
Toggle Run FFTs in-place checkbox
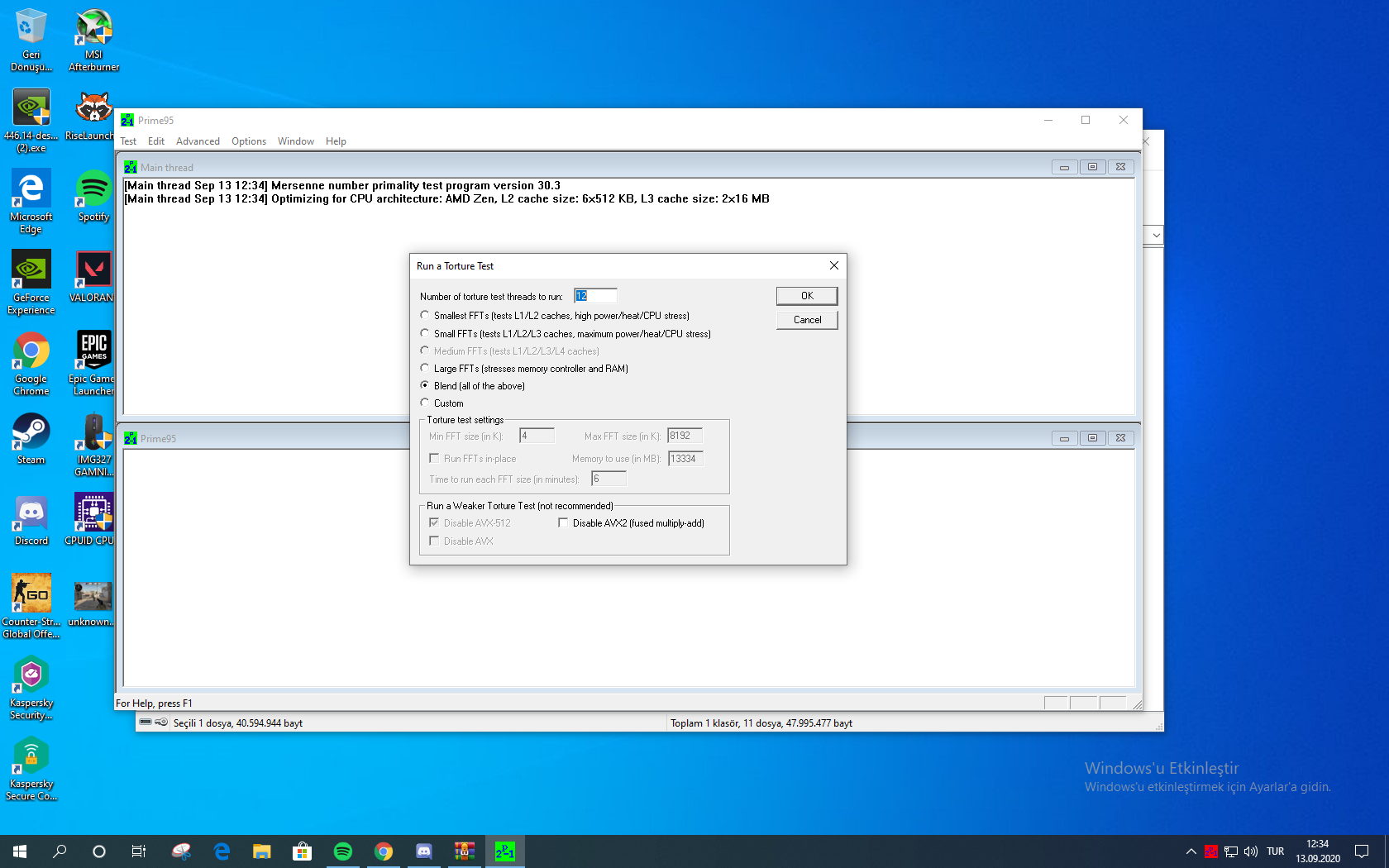click(434, 458)
